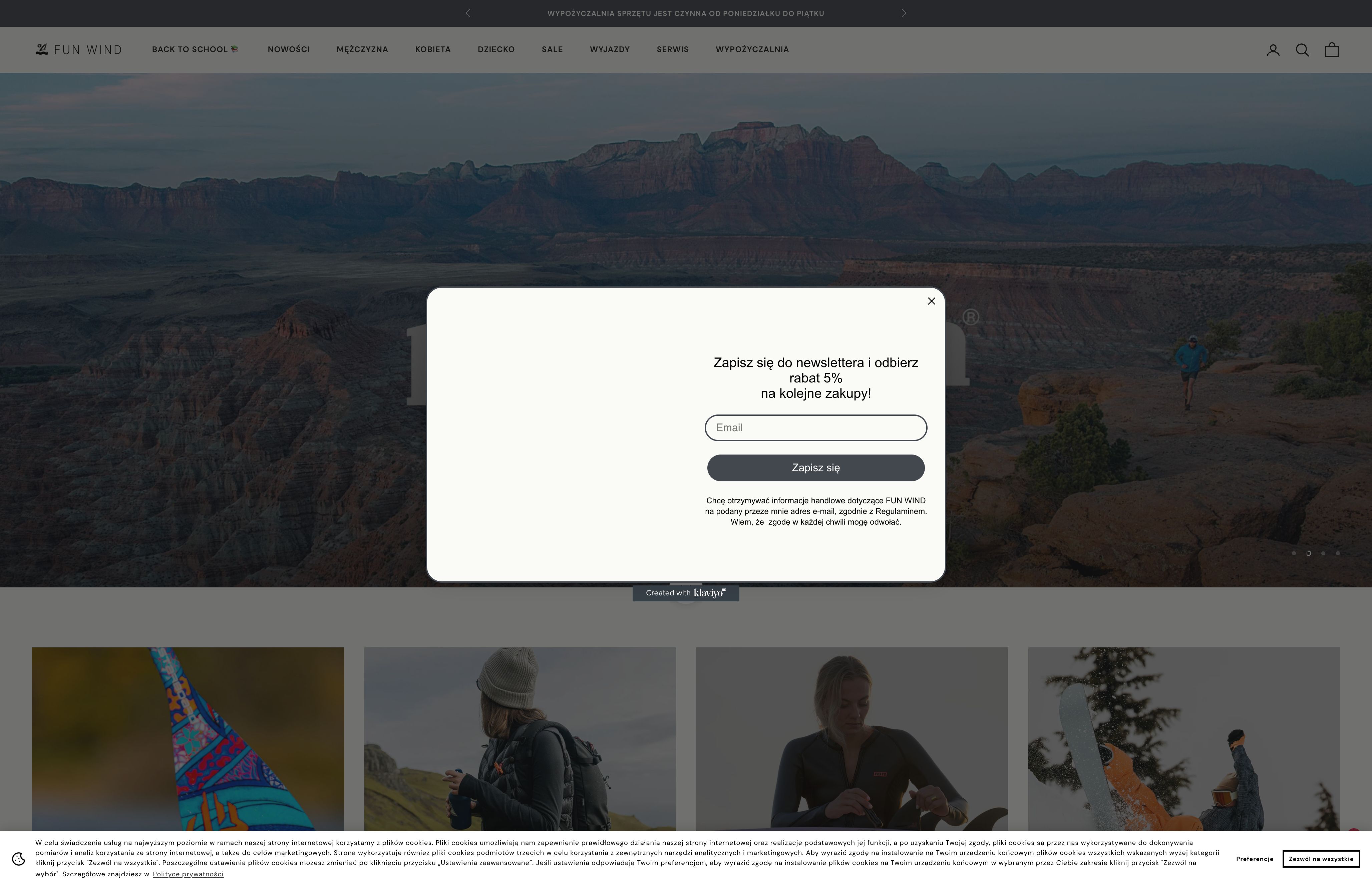Open the account login icon
Viewport: 1372px width, 887px height.
pos(1273,49)
